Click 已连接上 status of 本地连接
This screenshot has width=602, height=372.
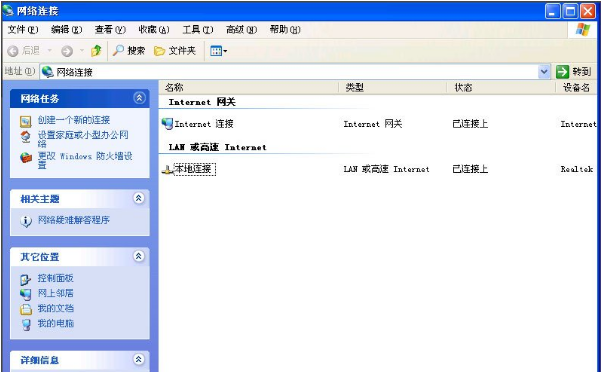[x=470, y=169]
